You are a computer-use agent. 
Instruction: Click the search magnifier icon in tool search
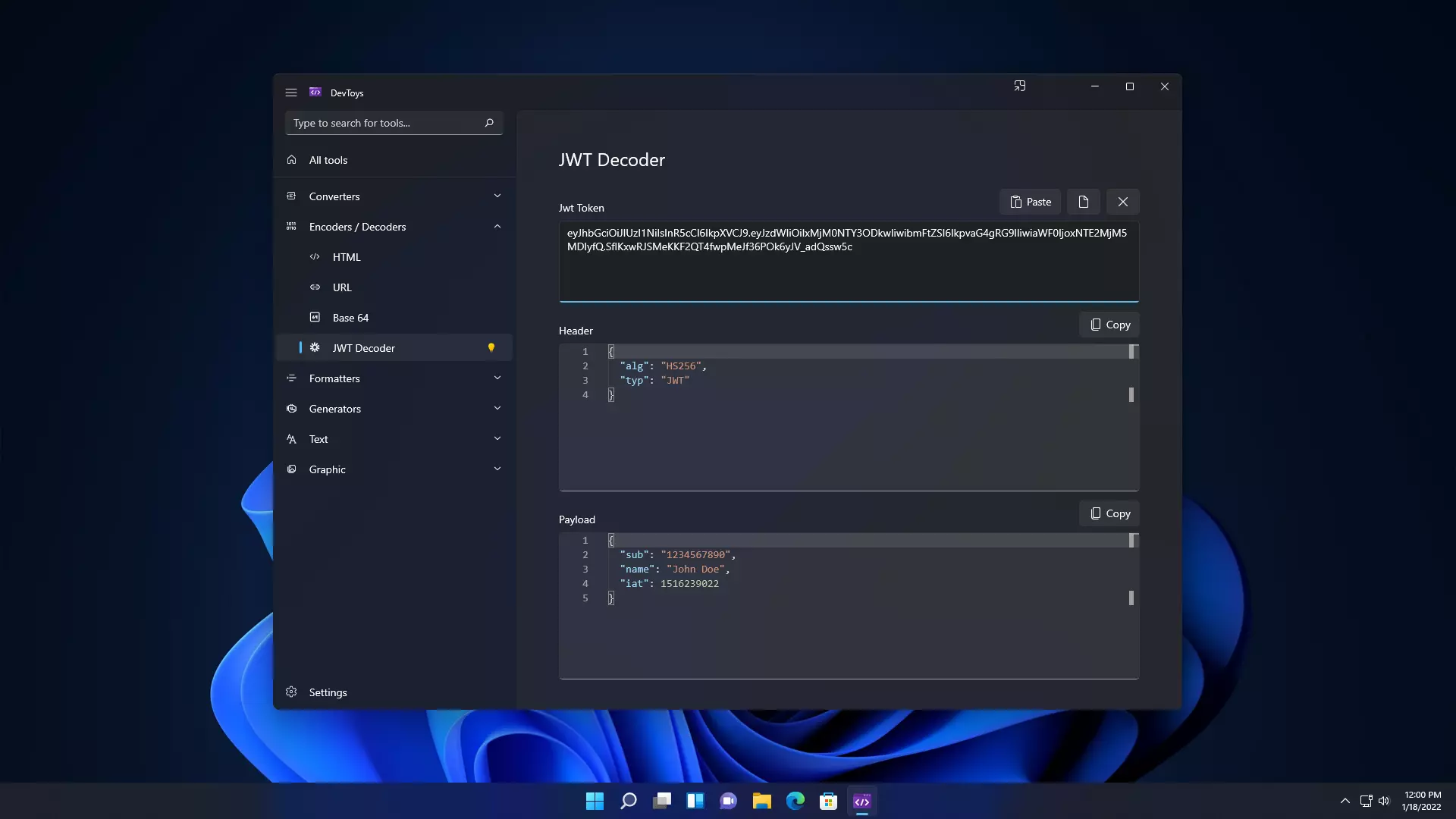point(489,123)
